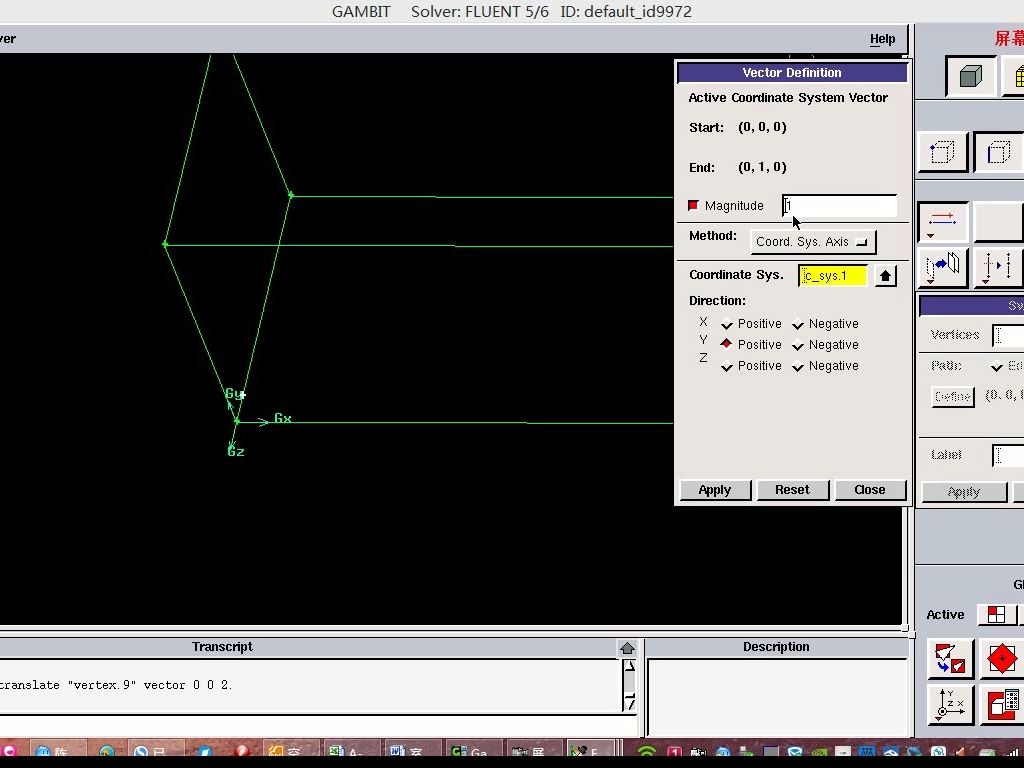Open the Method Coord. Sys. Axis dropdown

(x=813, y=242)
